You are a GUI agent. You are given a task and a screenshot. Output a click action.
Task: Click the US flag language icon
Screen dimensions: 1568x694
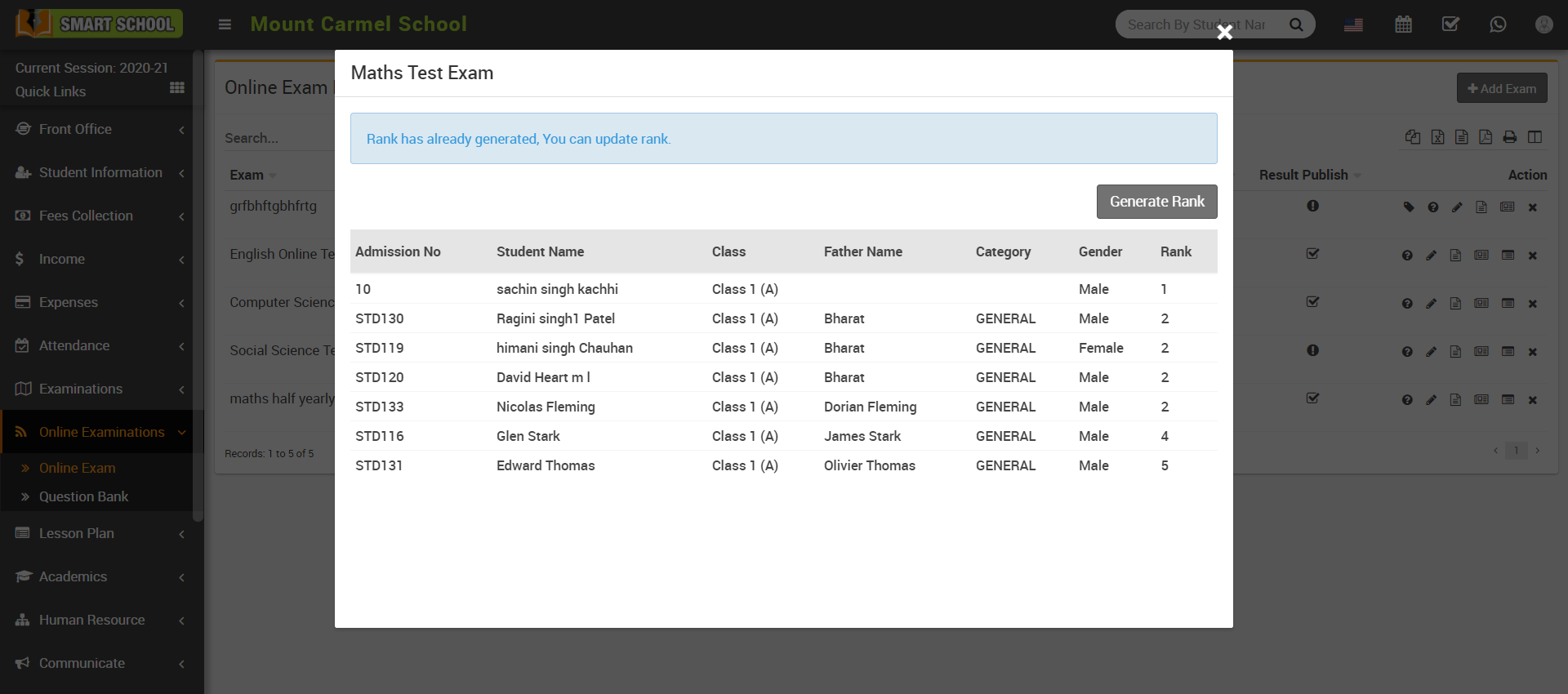tap(1353, 24)
